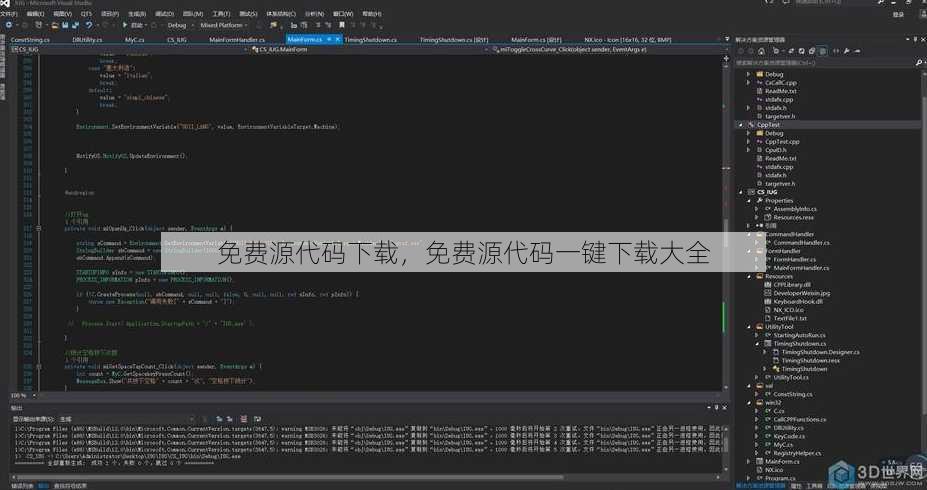Viewport: 927px width, 490px height.
Task: Select RegistryHelper.cs file
Action: click(797, 453)
